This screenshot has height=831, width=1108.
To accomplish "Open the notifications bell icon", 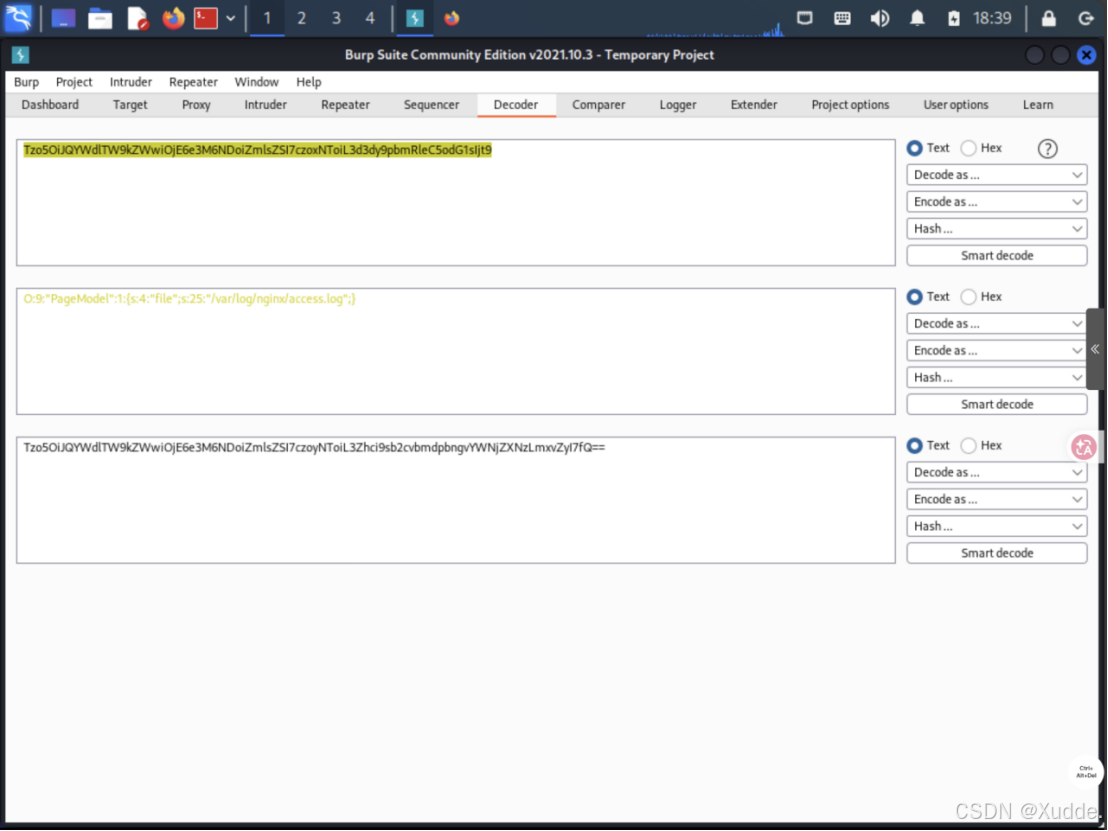I will 917,18.
